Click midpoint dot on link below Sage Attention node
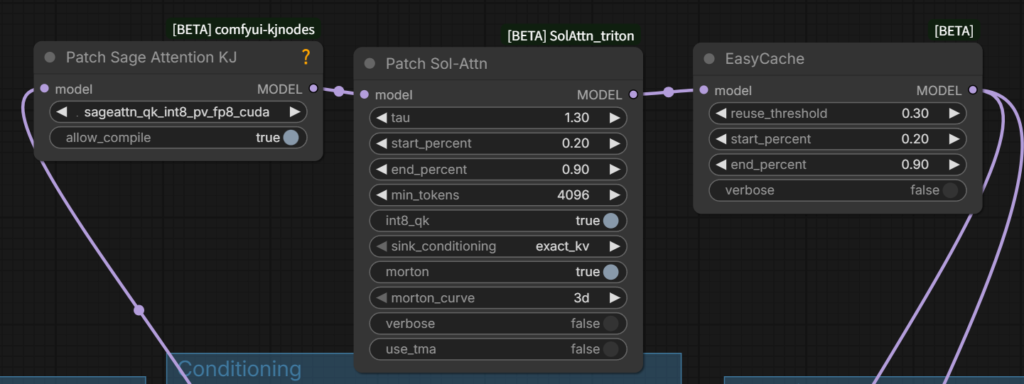 [x=138, y=310]
